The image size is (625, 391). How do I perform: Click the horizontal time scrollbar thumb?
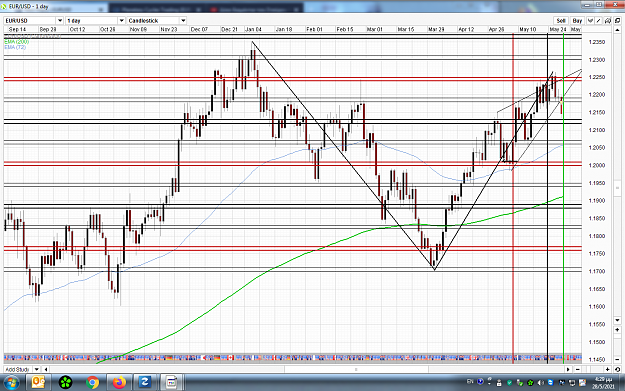(356, 369)
